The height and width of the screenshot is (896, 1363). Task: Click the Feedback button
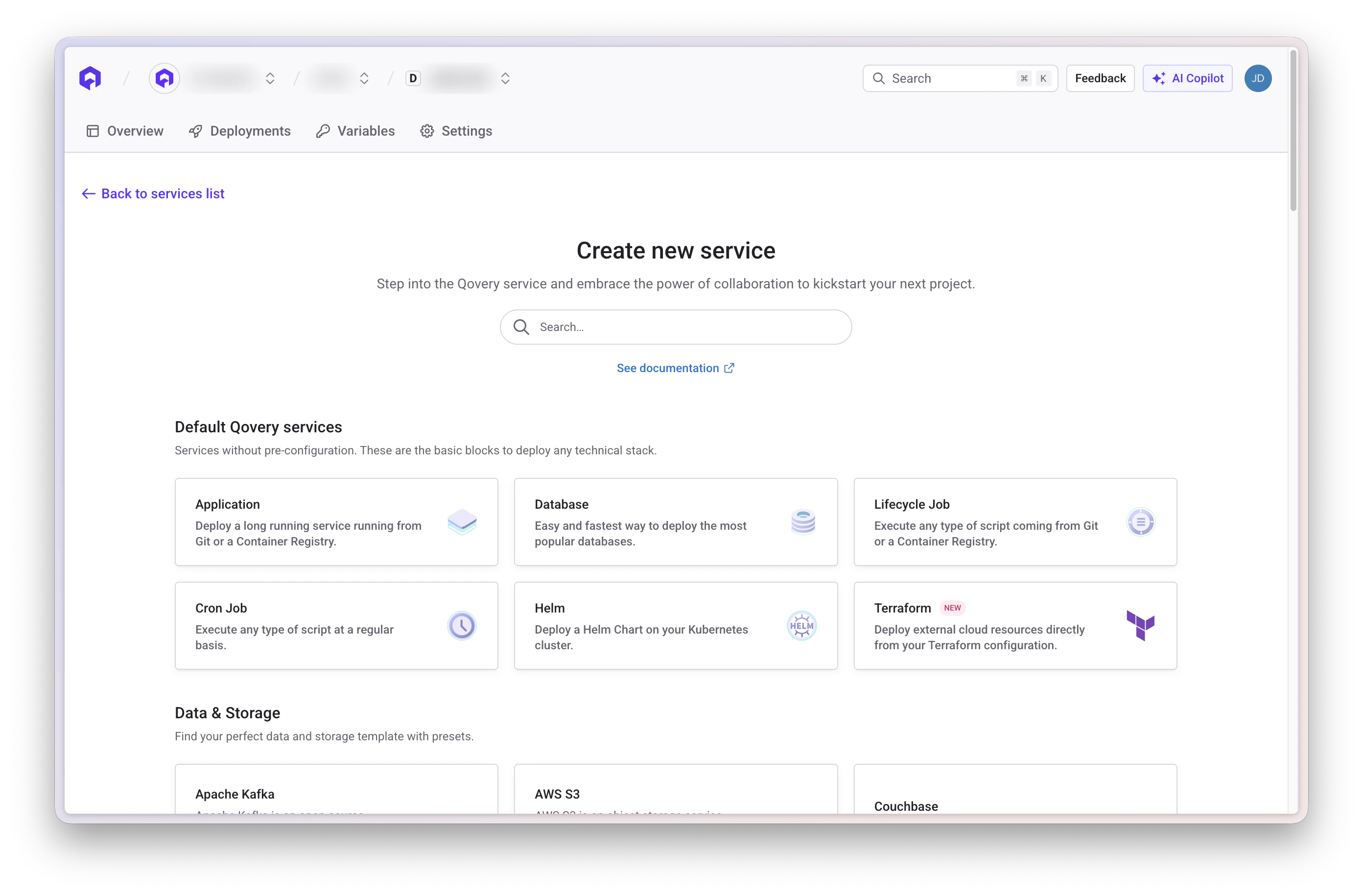click(1100, 78)
